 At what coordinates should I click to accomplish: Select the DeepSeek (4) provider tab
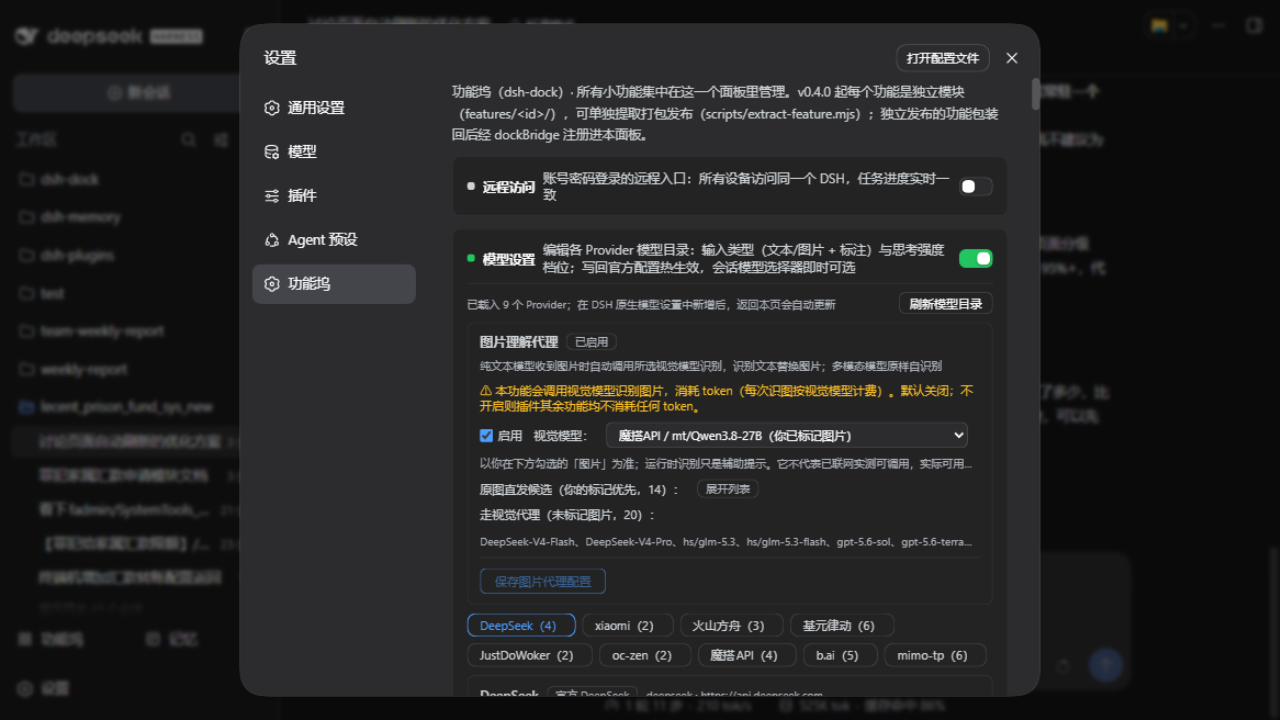pyautogui.click(x=521, y=625)
